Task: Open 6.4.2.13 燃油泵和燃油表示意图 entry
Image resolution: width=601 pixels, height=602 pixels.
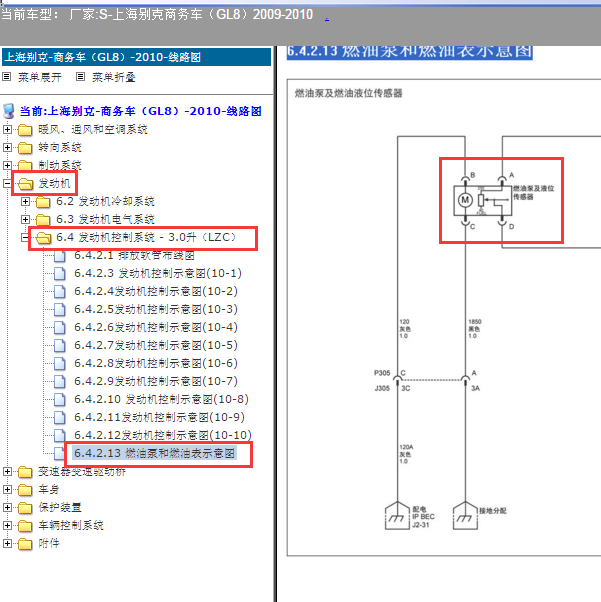Action: [x=154, y=453]
